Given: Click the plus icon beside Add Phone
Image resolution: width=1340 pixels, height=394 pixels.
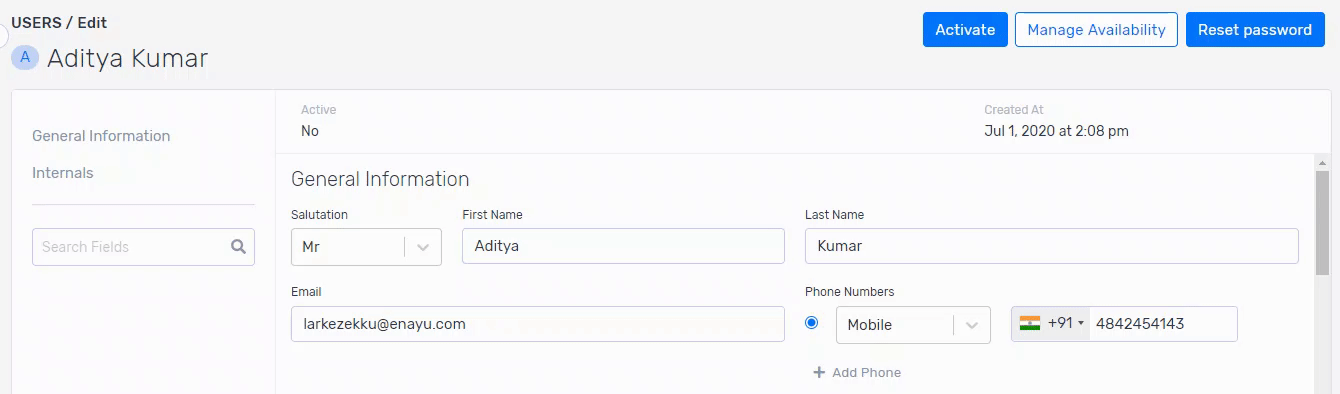Looking at the screenshot, I should pos(819,372).
